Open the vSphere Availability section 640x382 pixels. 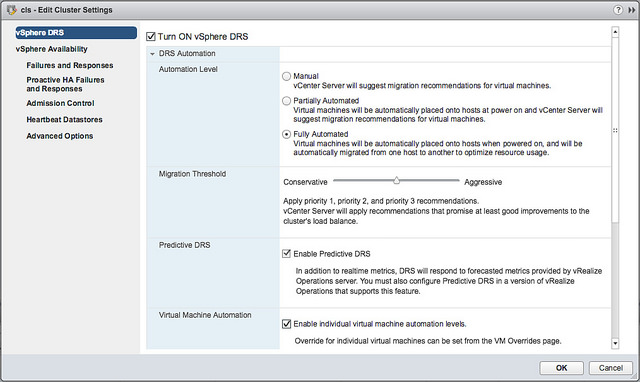pos(51,49)
